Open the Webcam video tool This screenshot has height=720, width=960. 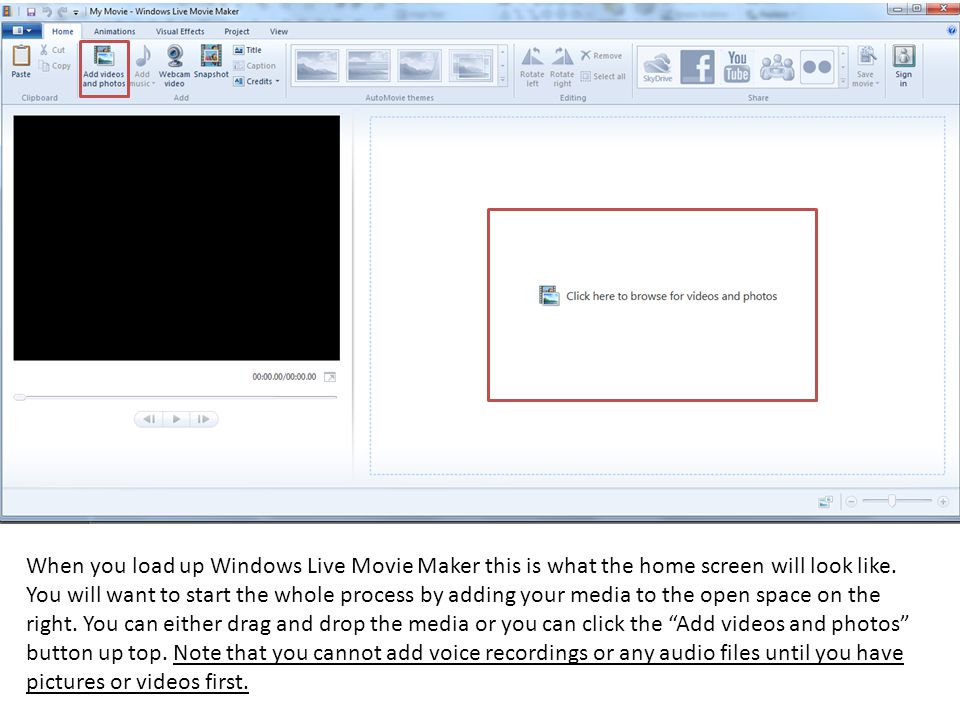point(174,66)
